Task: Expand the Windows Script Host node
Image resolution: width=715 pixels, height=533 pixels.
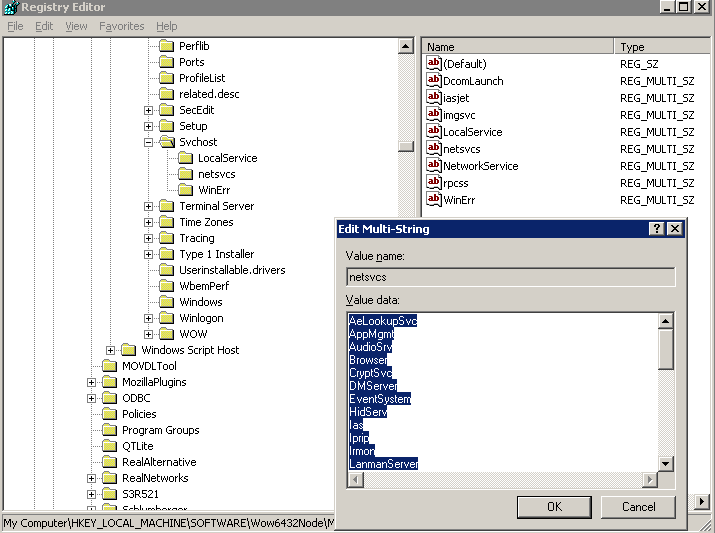Action: point(110,350)
